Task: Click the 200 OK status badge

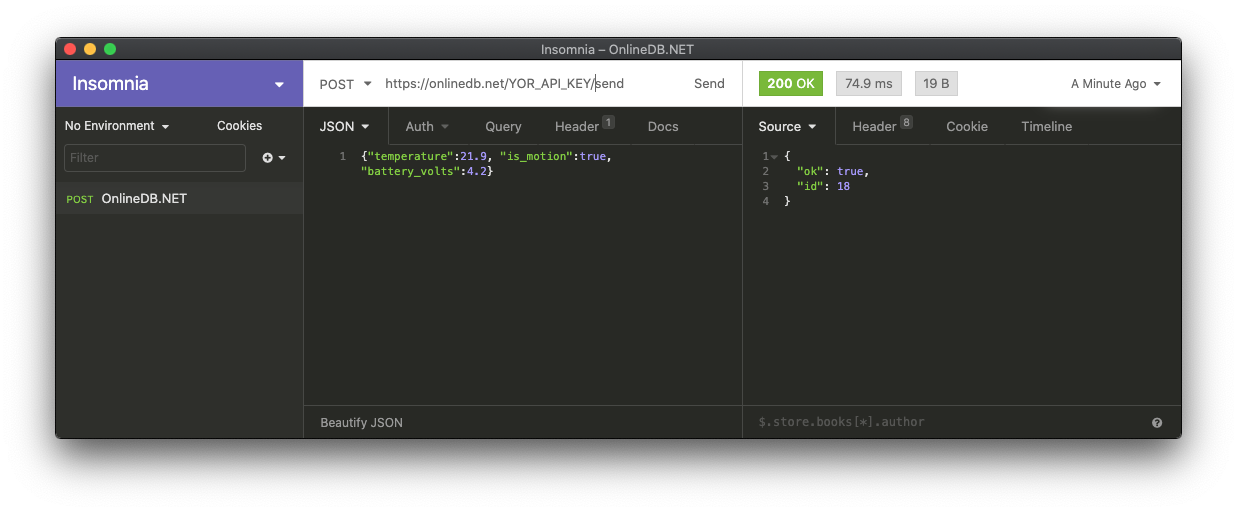Action: point(791,84)
